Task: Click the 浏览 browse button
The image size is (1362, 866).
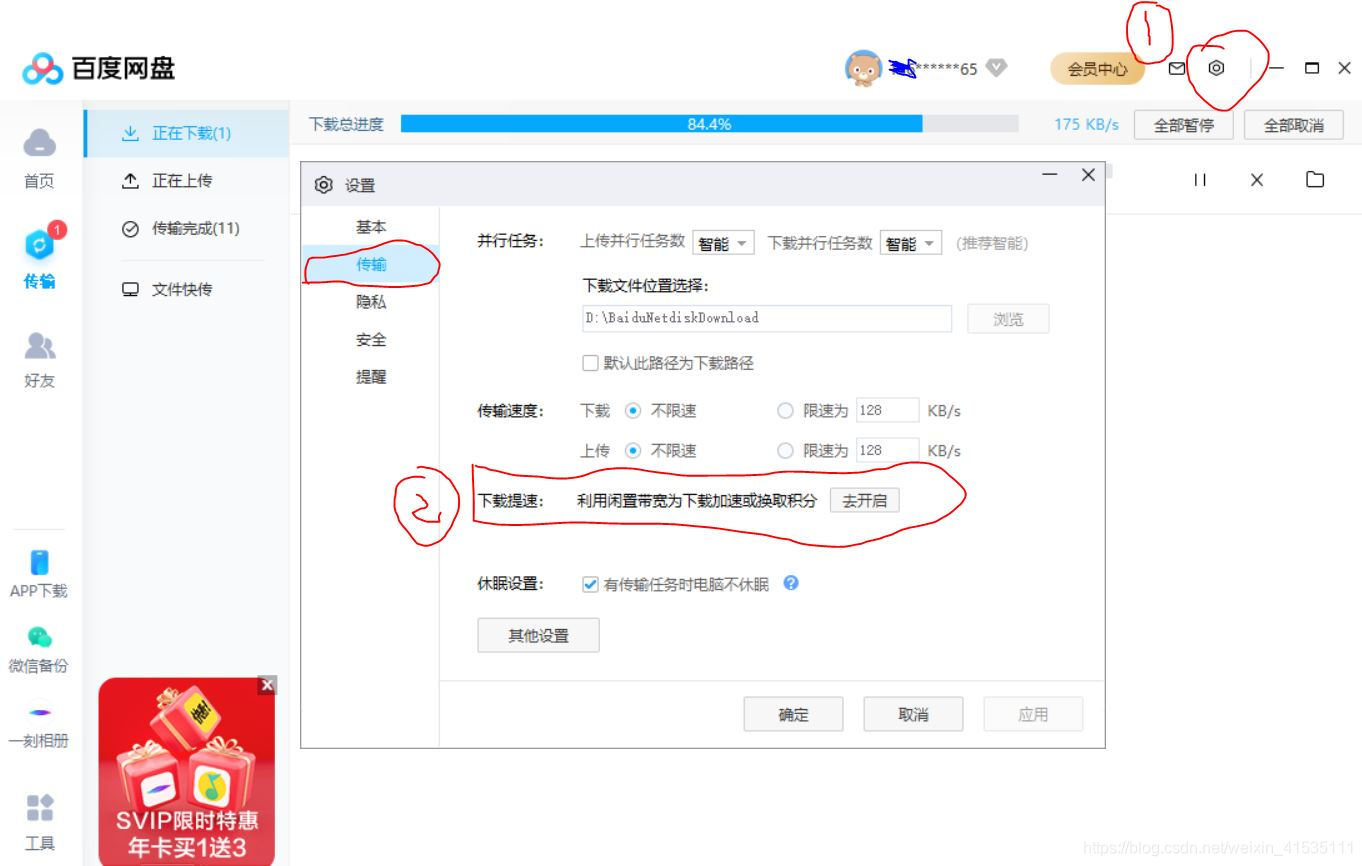Action: coord(1008,319)
